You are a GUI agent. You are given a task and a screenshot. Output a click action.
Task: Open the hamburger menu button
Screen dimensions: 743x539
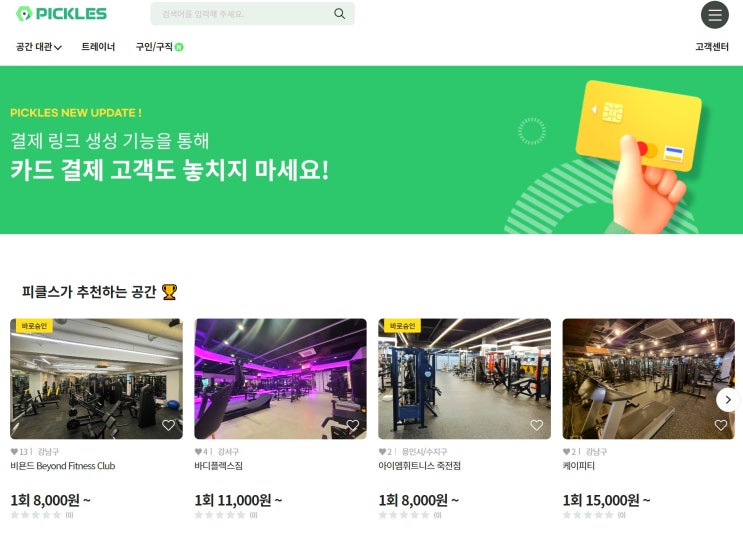(x=715, y=15)
